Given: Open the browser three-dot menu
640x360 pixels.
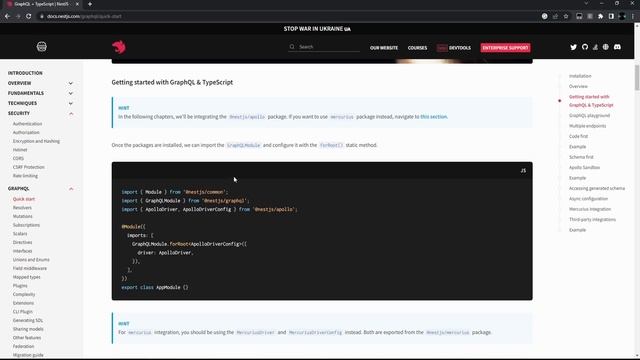Looking at the screenshot, I should pos(633,16).
